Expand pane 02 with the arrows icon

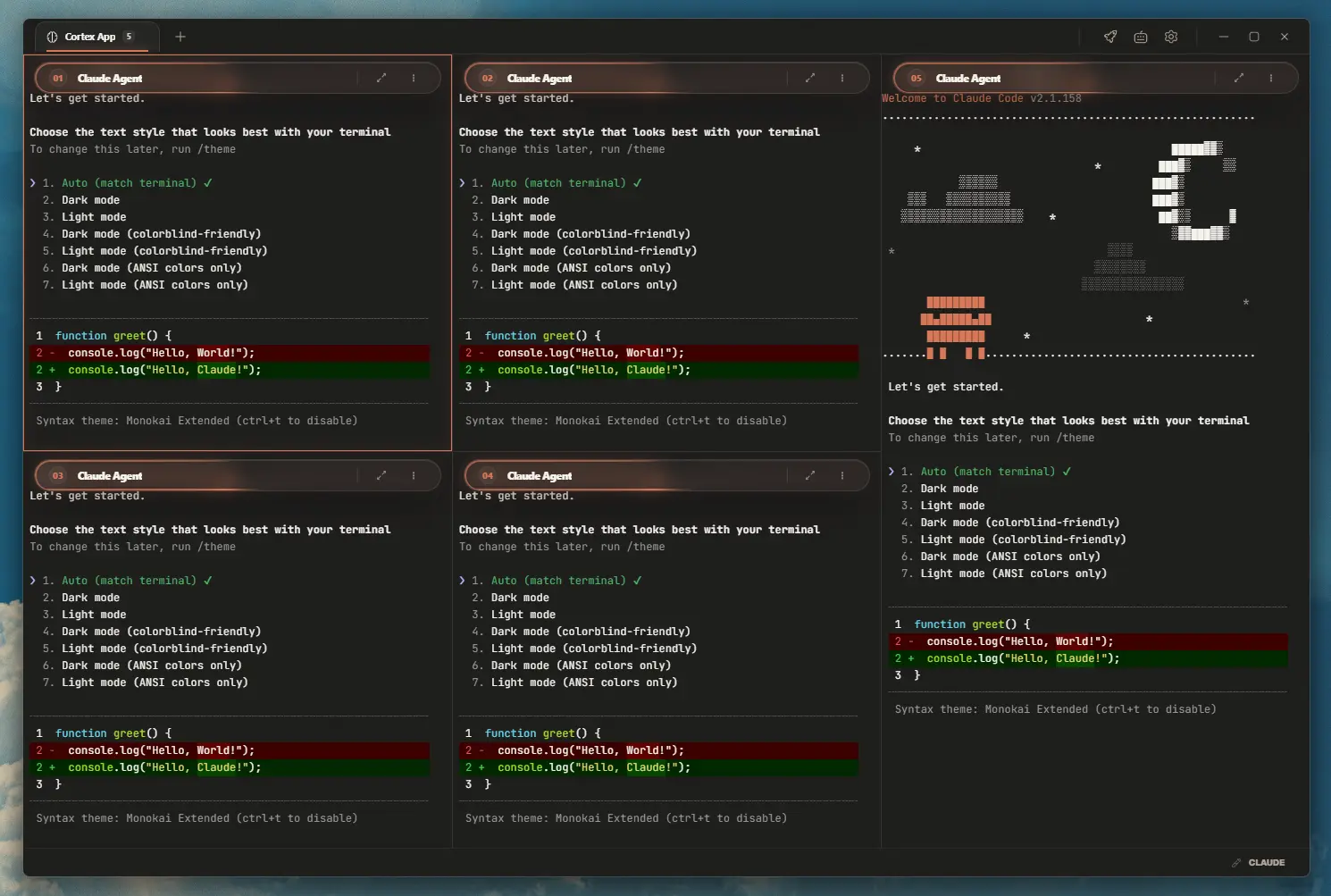tap(810, 78)
